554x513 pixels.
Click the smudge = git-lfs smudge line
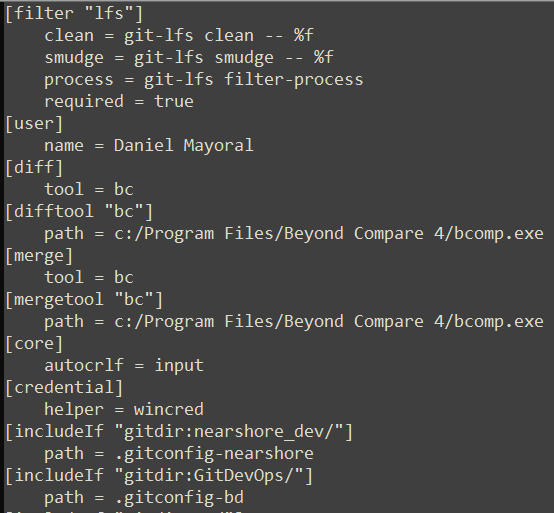[189, 58]
